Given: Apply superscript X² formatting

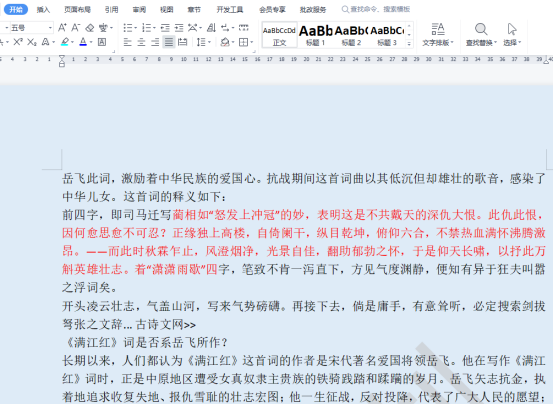Looking at the screenshot, I should (x=18, y=42).
